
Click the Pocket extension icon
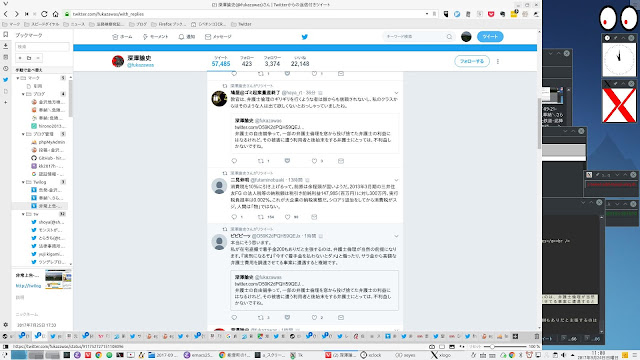coord(491,14)
